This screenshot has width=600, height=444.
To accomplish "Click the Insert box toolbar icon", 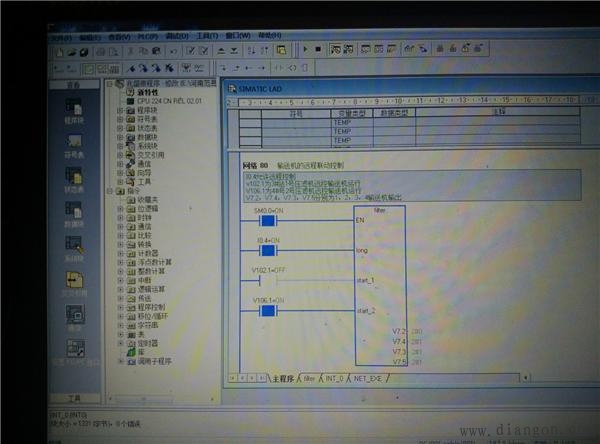I will pos(305,68).
